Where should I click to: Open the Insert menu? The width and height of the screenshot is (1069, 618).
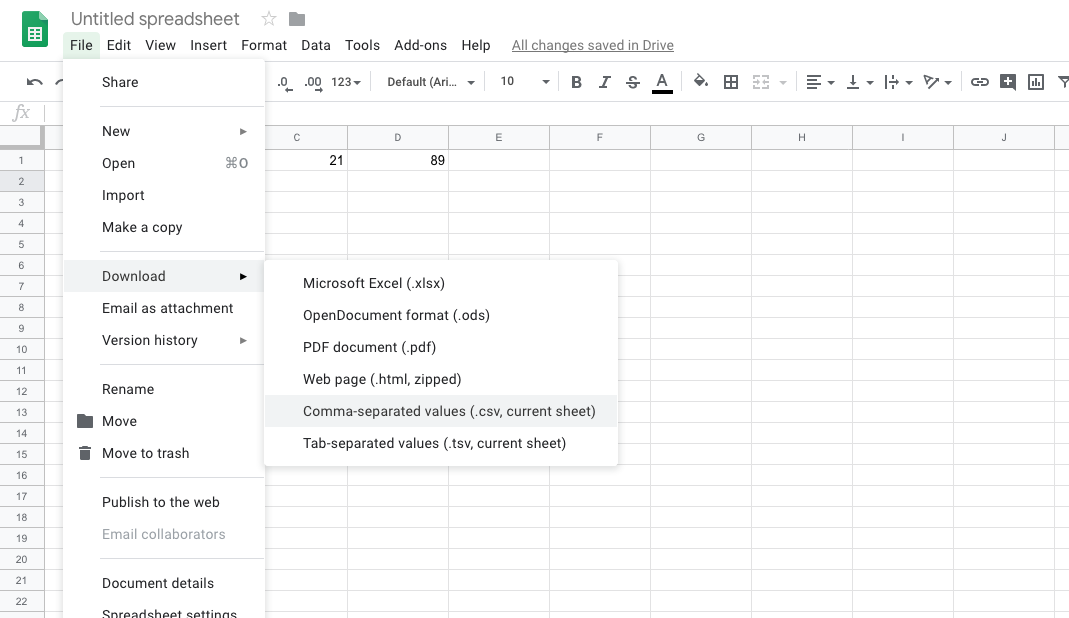point(208,45)
